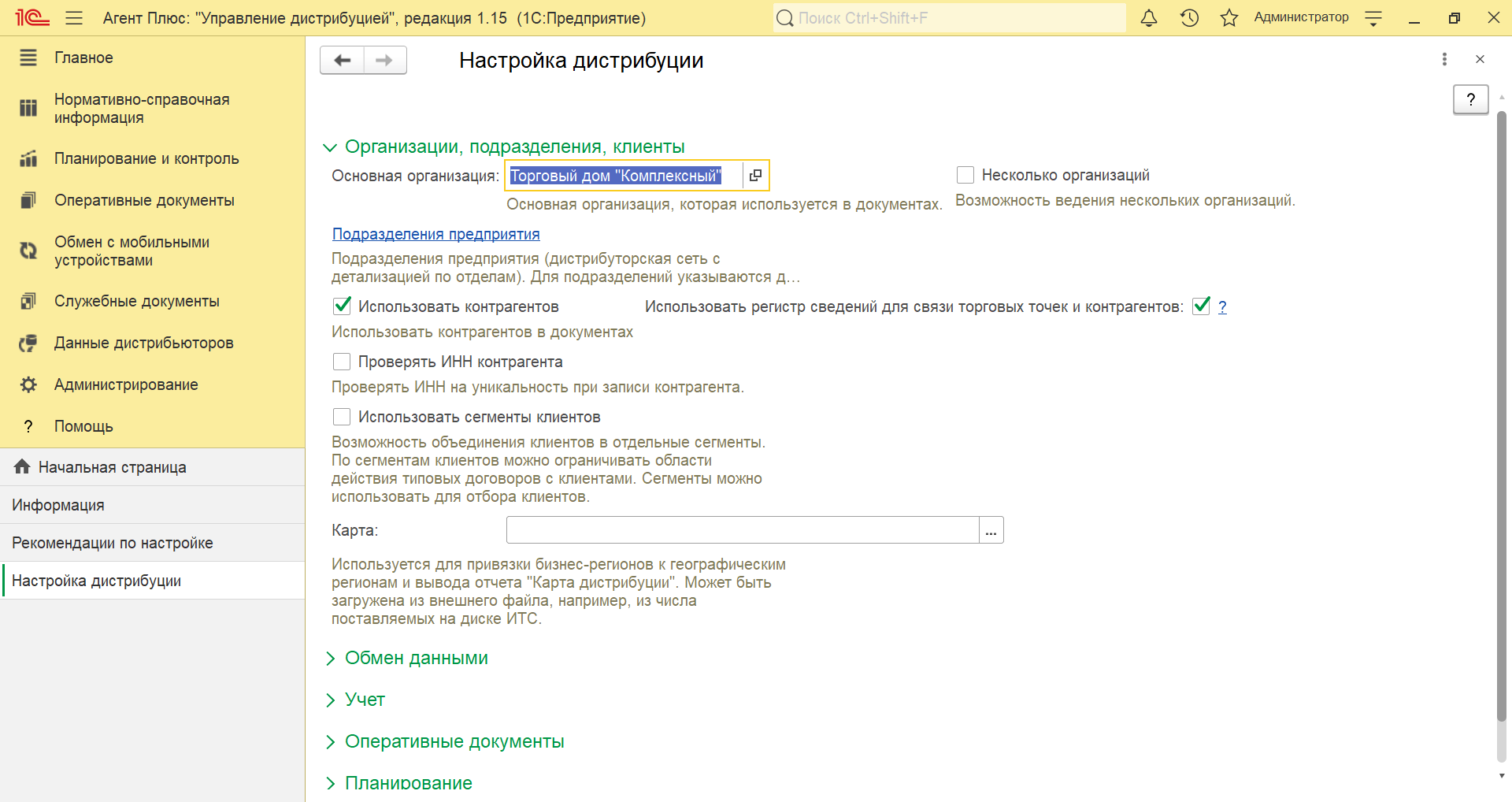Click the home icon beside Начальная страница
Viewport: 1512px width, 802px height.
22,466
